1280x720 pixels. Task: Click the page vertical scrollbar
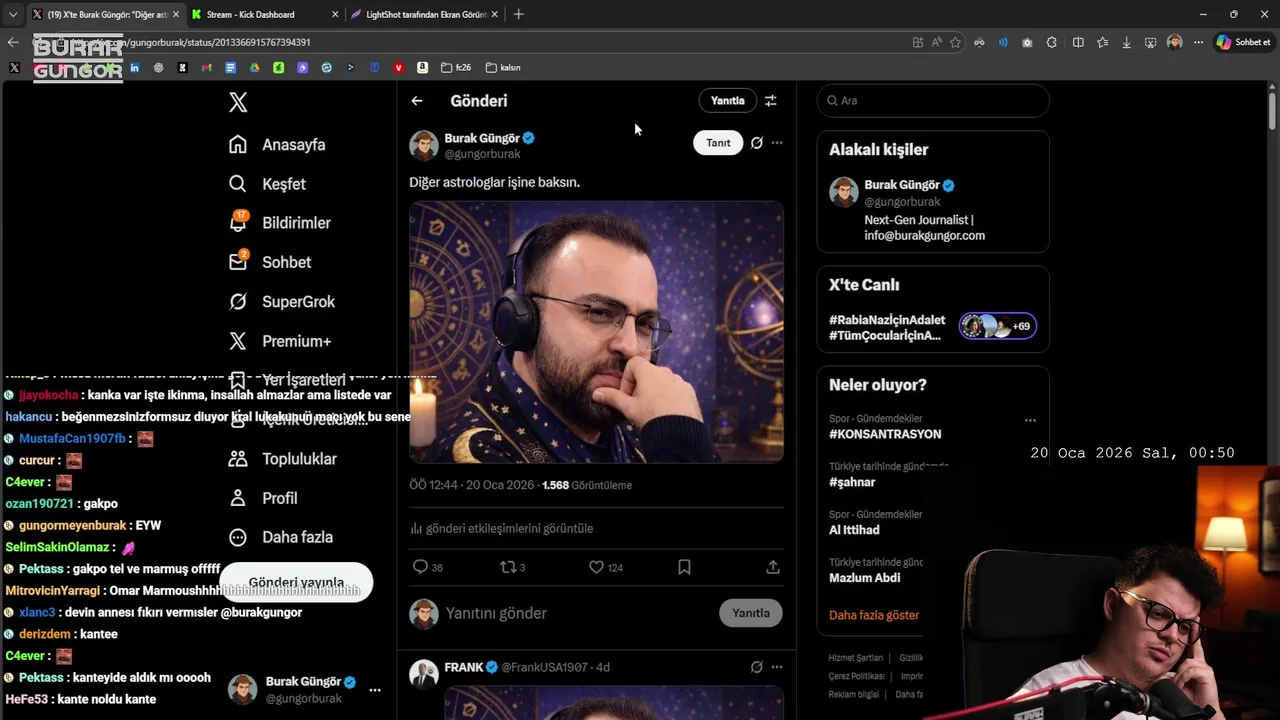1272,110
